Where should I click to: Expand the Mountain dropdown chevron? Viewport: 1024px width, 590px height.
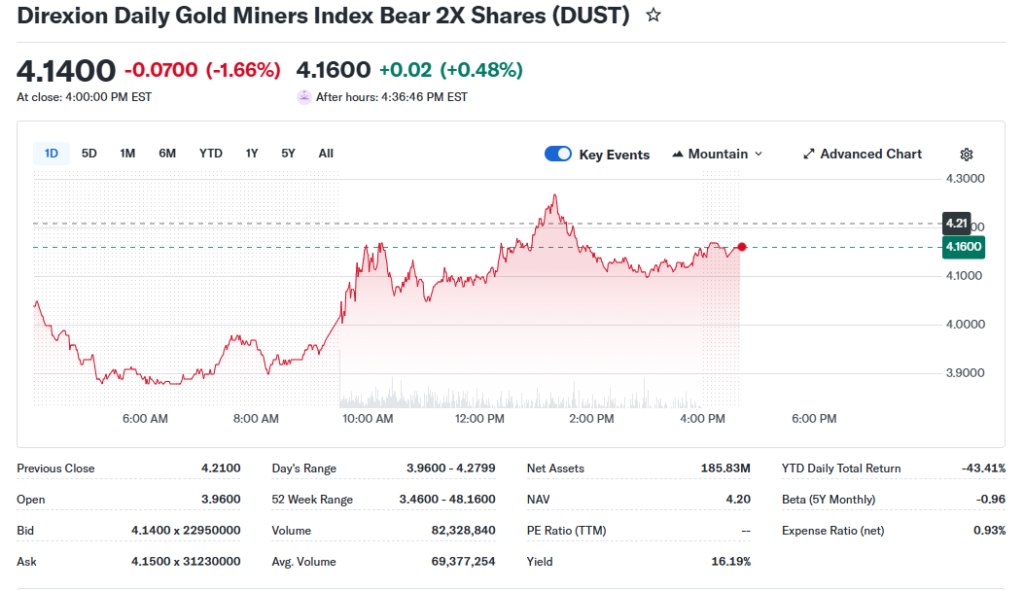[758, 154]
